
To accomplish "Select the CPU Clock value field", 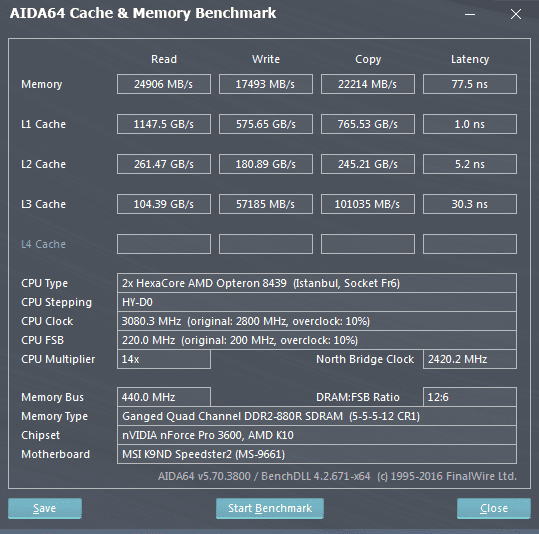I will (x=317, y=321).
